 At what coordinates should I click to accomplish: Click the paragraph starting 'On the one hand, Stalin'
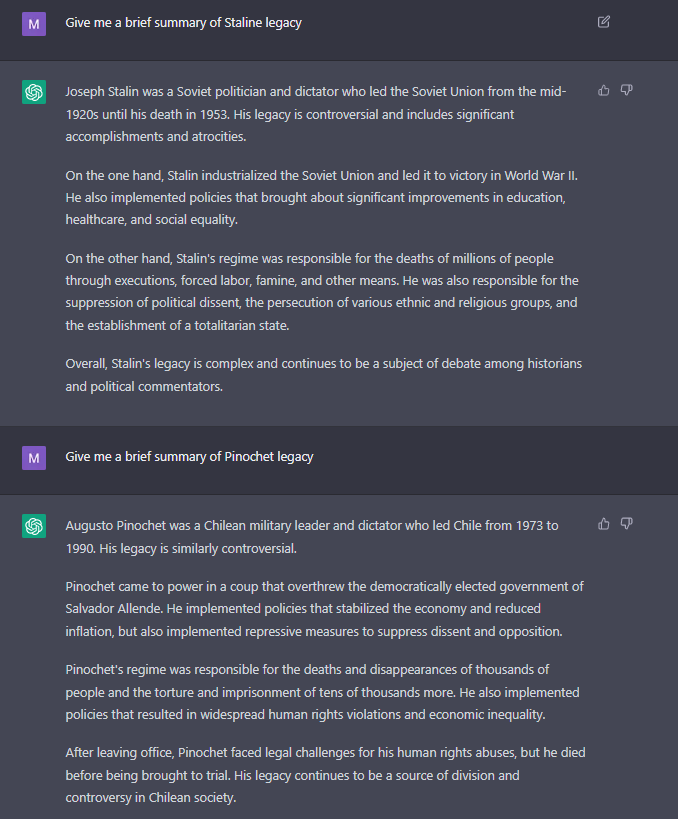[x=321, y=197]
